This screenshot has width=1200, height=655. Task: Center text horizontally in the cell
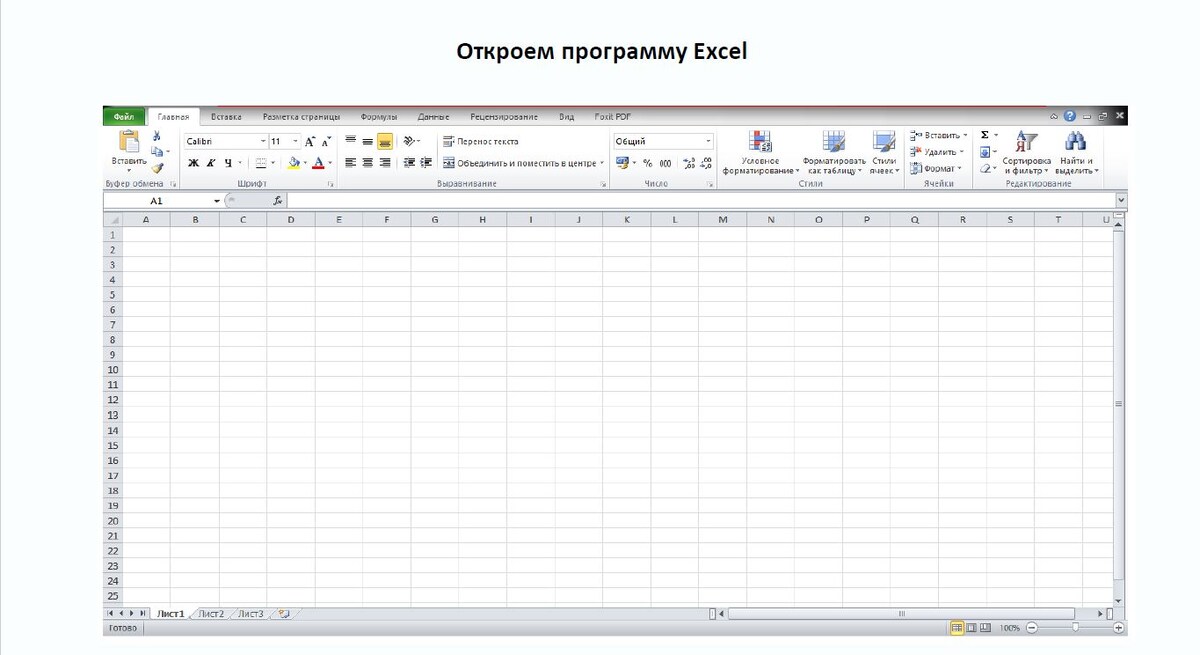point(367,163)
